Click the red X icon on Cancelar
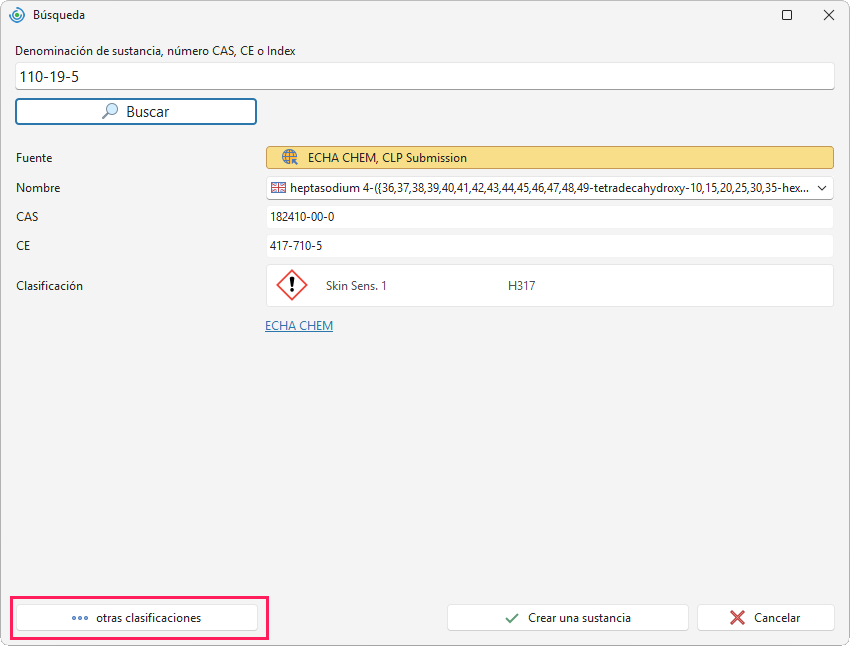 coord(737,618)
